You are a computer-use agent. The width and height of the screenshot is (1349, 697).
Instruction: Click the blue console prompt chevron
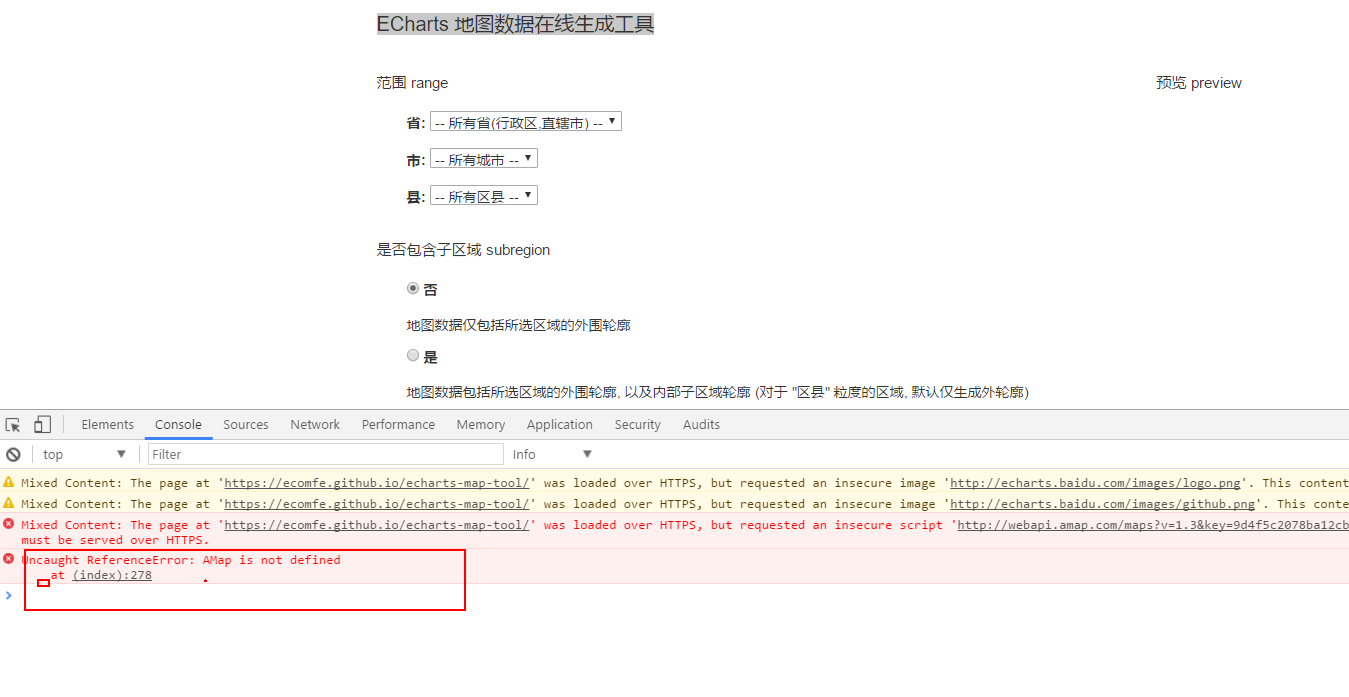(x=9, y=595)
